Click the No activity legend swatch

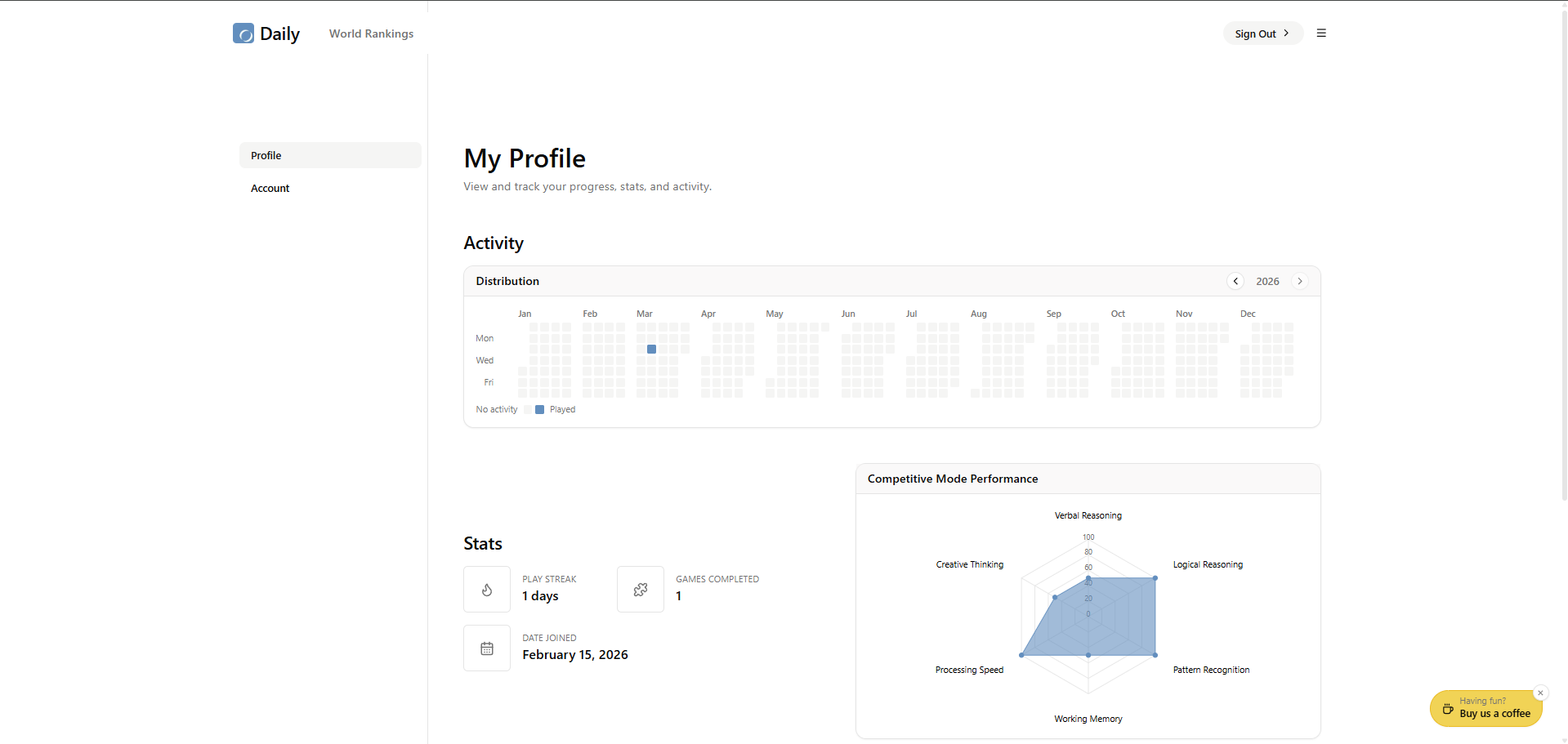(x=526, y=409)
